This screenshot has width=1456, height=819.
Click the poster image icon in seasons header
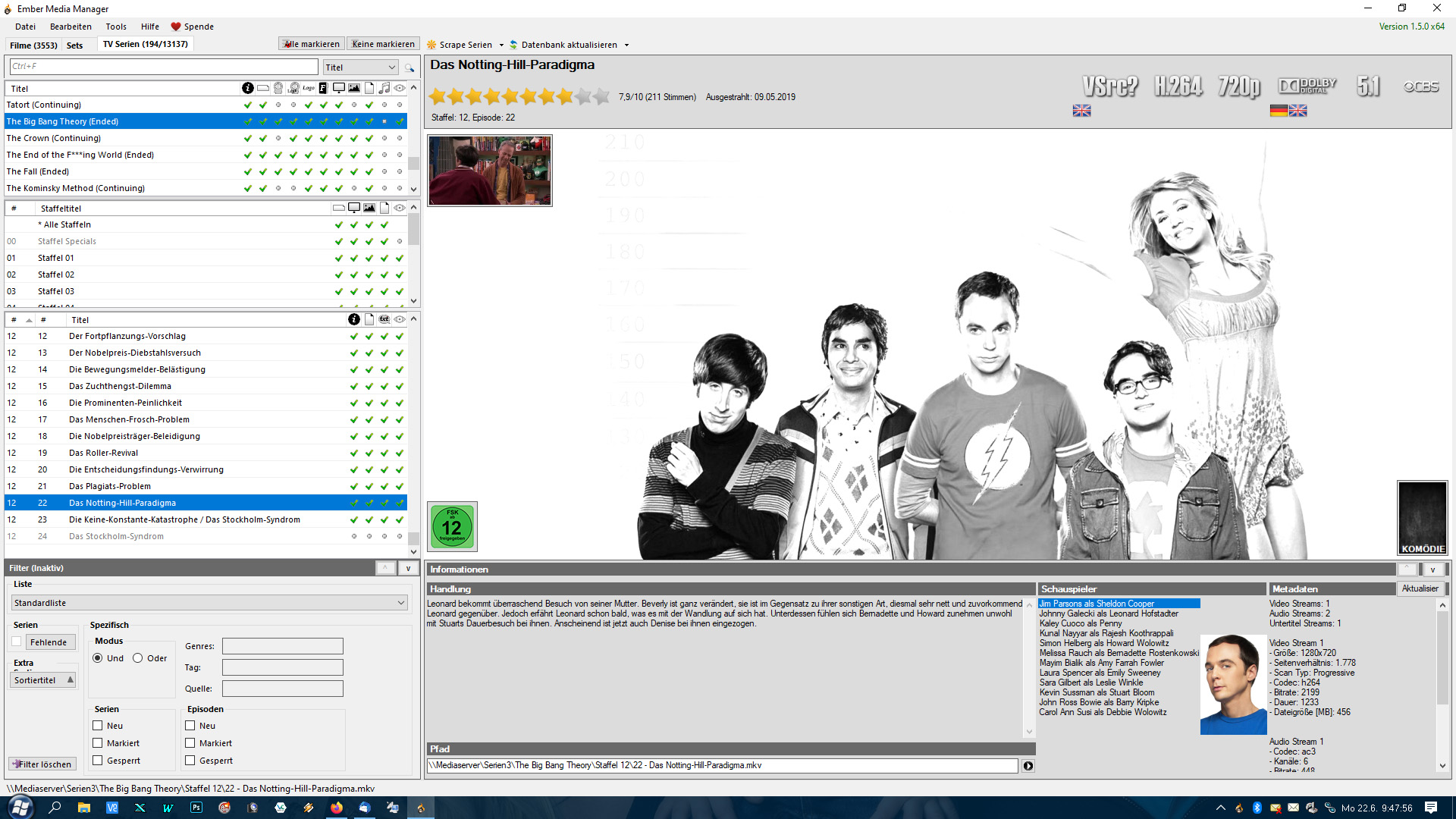pyautogui.click(x=369, y=208)
